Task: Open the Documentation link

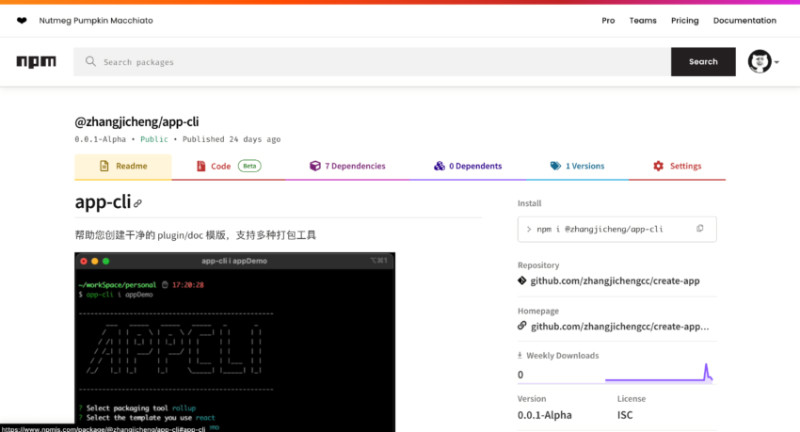Action: [x=744, y=20]
